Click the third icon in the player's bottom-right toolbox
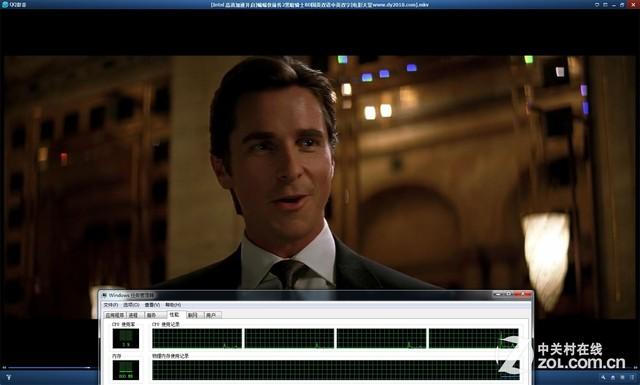The width and height of the screenshot is (640, 385). (x=622, y=377)
